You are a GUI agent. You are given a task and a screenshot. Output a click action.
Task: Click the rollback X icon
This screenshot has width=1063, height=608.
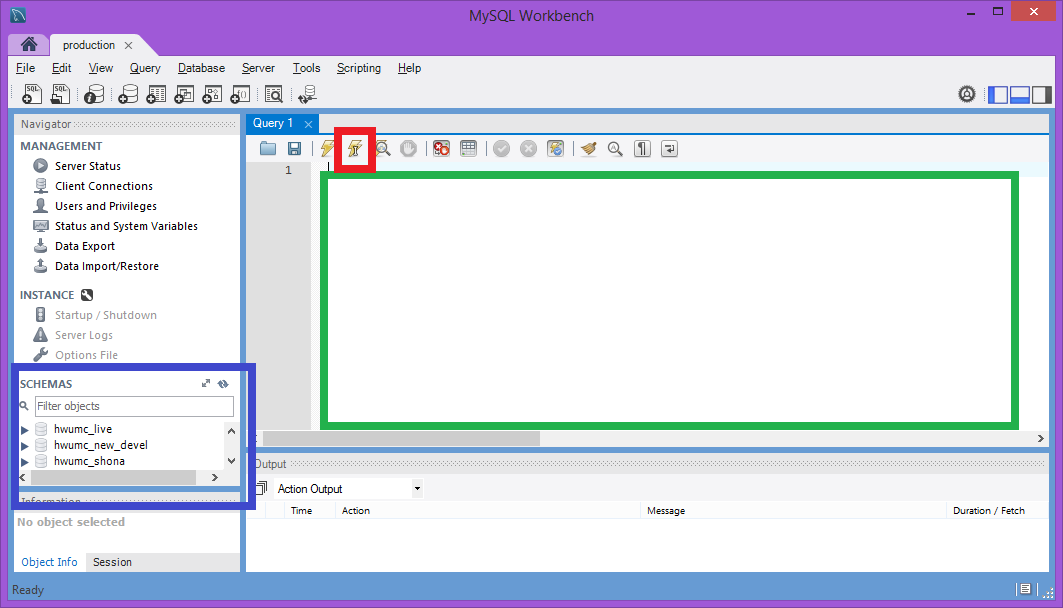pyautogui.click(x=528, y=148)
